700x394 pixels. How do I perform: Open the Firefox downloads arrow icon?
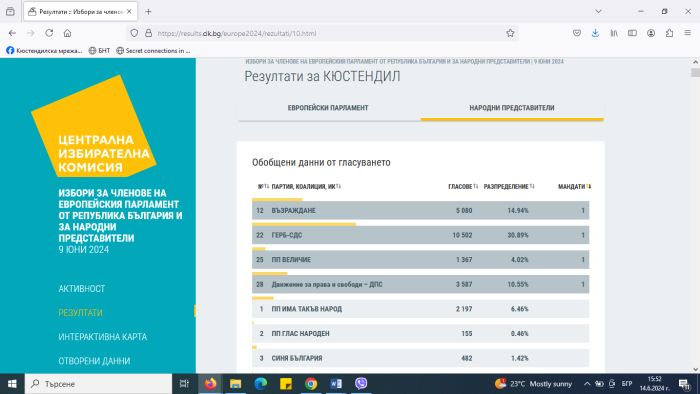[595, 33]
